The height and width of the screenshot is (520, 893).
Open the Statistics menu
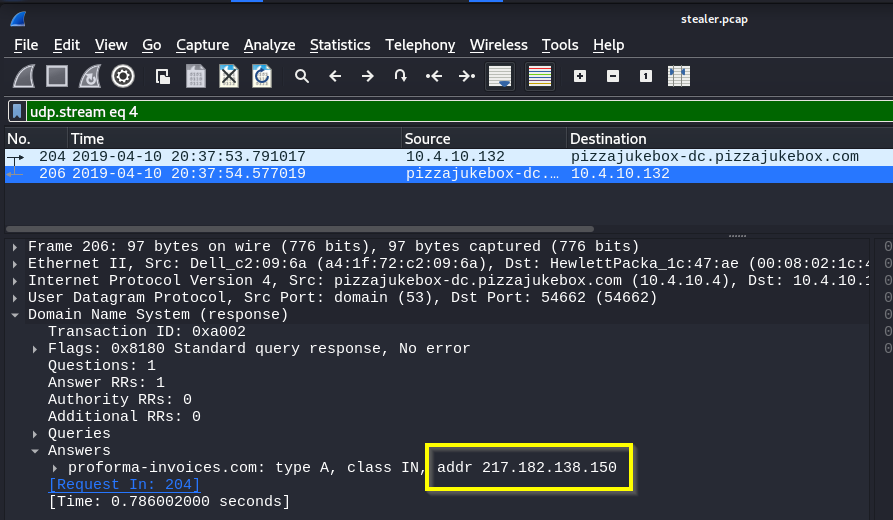coord(340,45)
